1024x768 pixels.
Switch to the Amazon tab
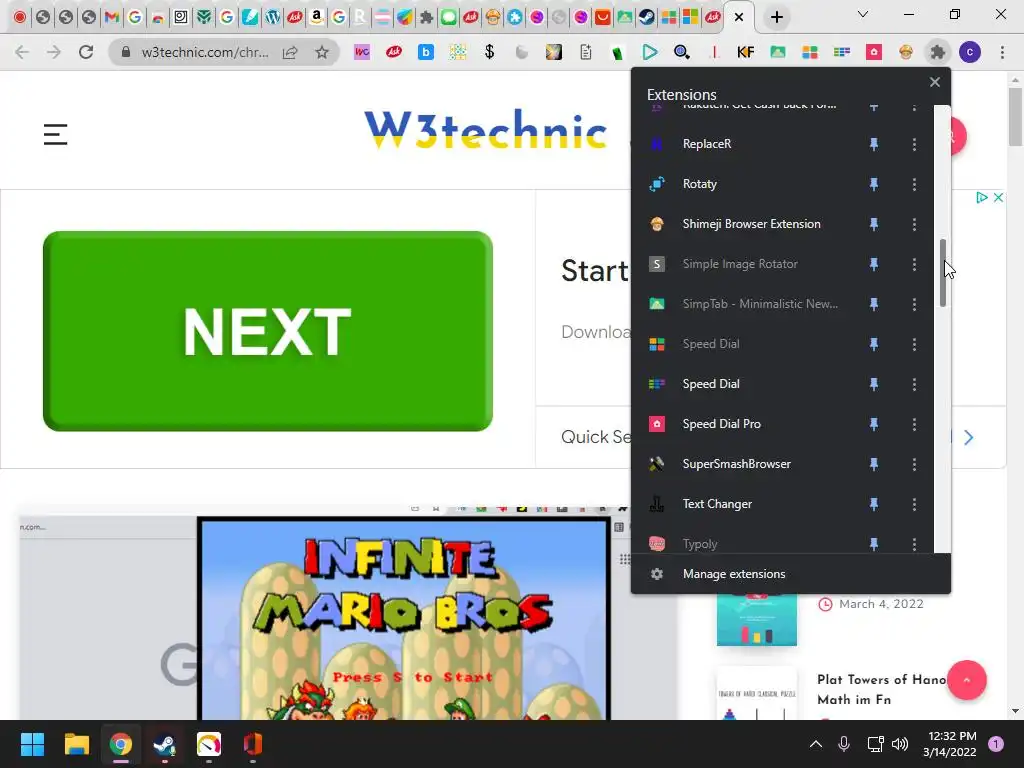[316, 18]
